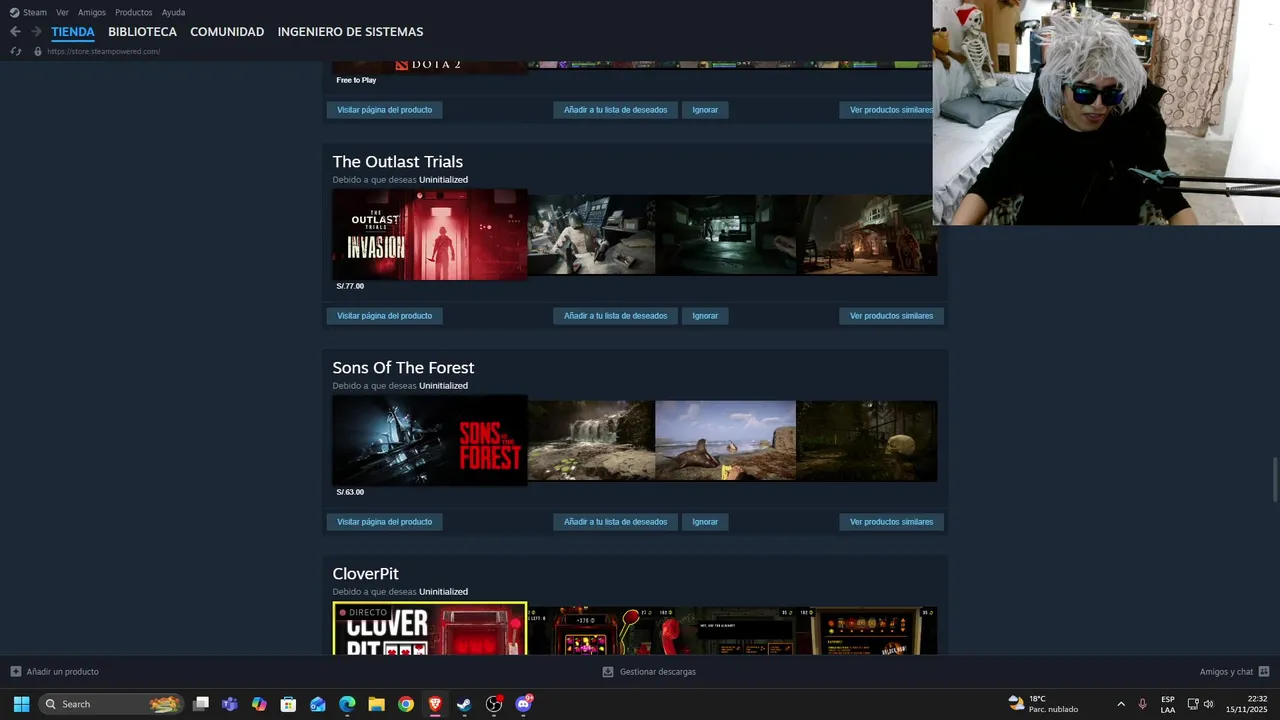Click the plus icon for Añadir un producto
Viewport: 1280px width, 720px height.
coord(15,672)
